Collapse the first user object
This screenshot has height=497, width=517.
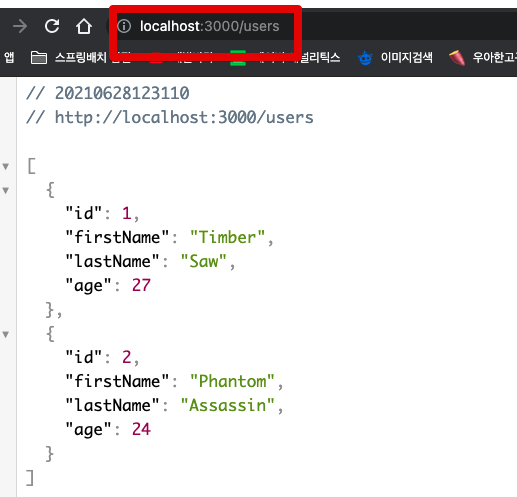pos(6,191)
